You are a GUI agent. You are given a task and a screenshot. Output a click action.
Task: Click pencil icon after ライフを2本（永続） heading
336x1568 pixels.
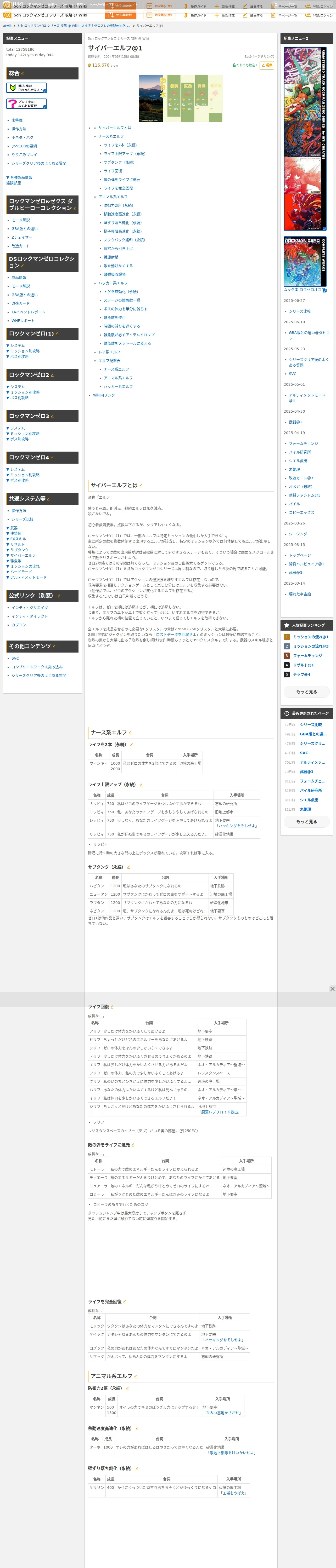point(132,745)
